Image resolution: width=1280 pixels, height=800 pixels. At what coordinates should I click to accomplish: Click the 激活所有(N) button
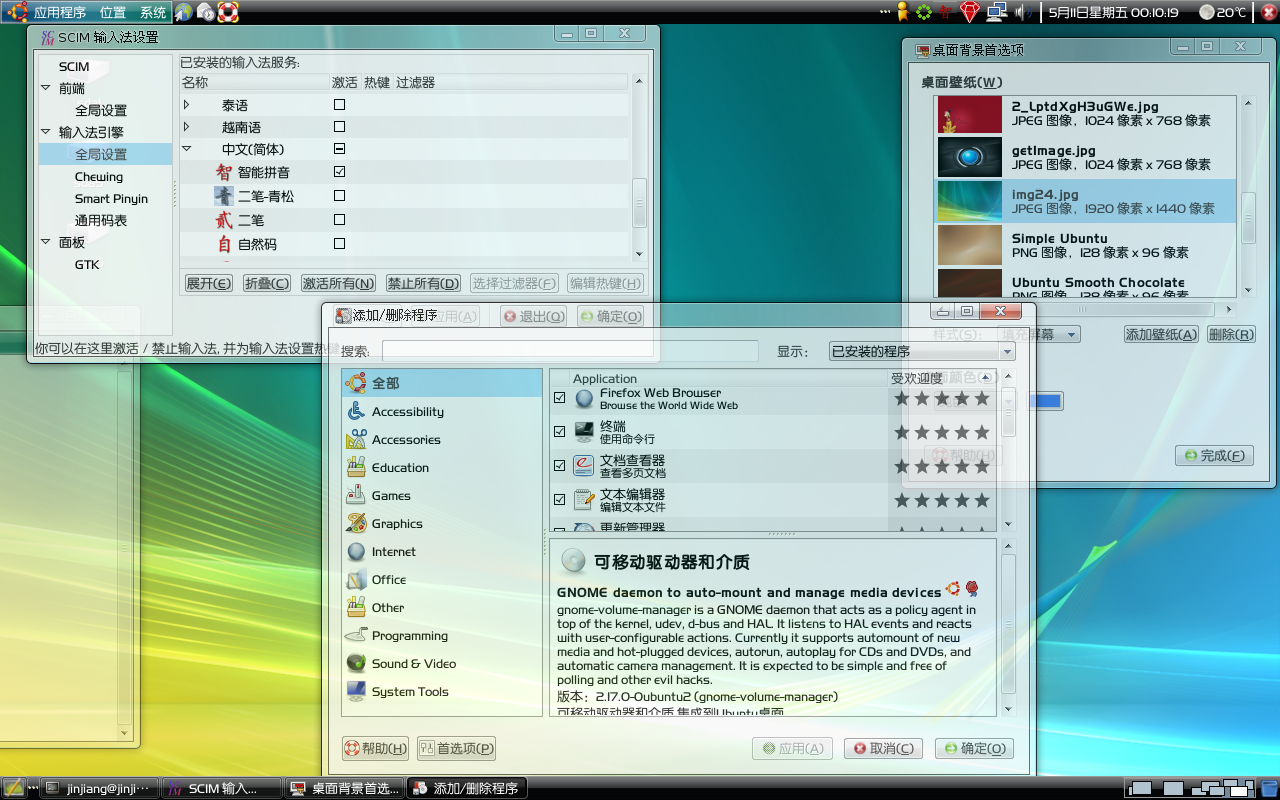pyautogui.click(x=338, y=283)
